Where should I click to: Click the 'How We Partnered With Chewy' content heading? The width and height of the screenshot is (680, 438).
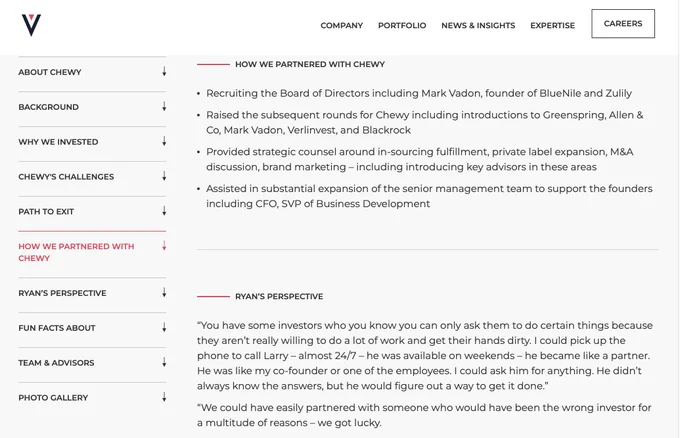(310, 64)
